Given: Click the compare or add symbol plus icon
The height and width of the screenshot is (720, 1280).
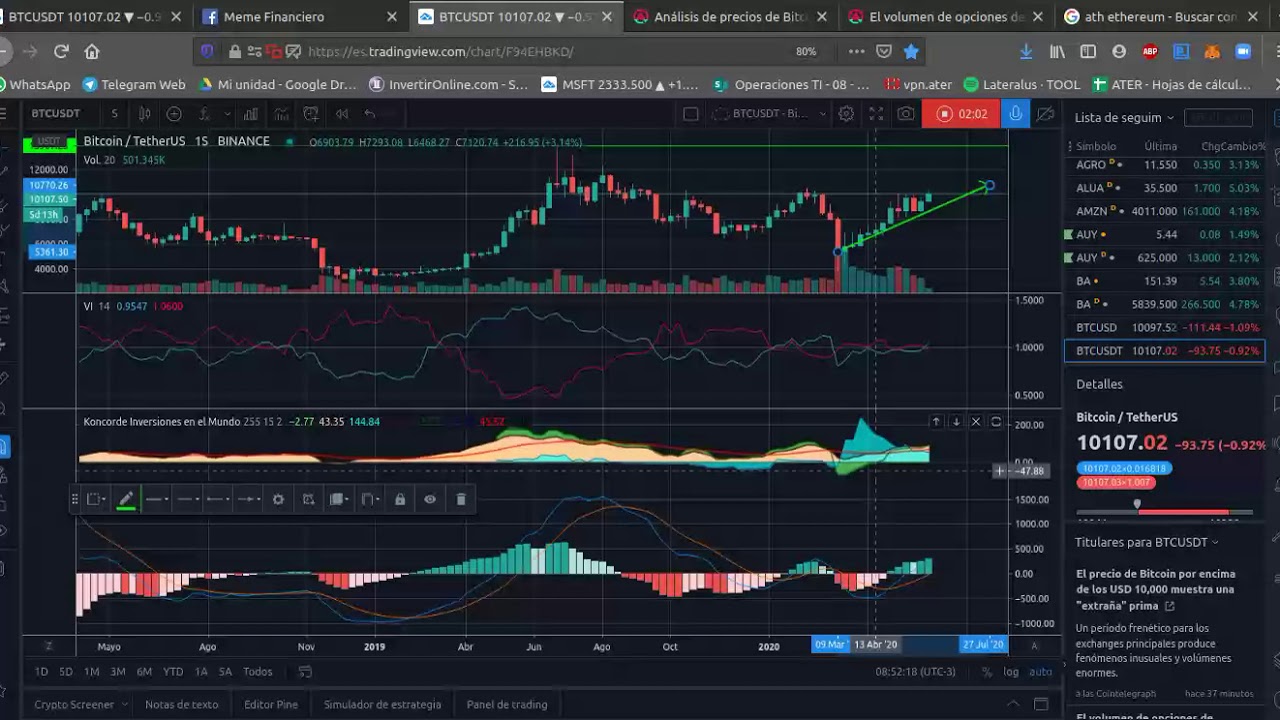Looking at the screenshot, I should point(174,114).
